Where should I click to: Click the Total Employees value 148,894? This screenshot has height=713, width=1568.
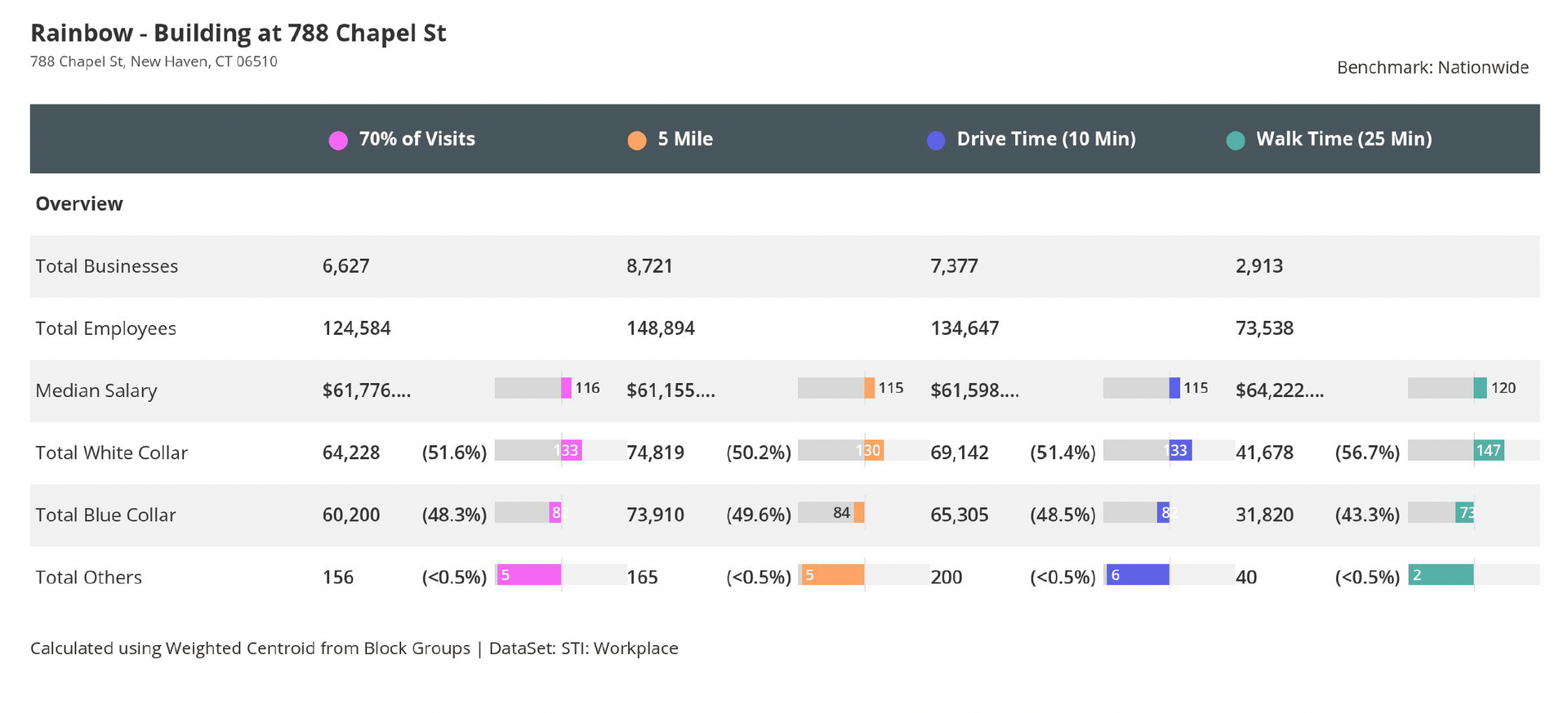tap(661, 328)
